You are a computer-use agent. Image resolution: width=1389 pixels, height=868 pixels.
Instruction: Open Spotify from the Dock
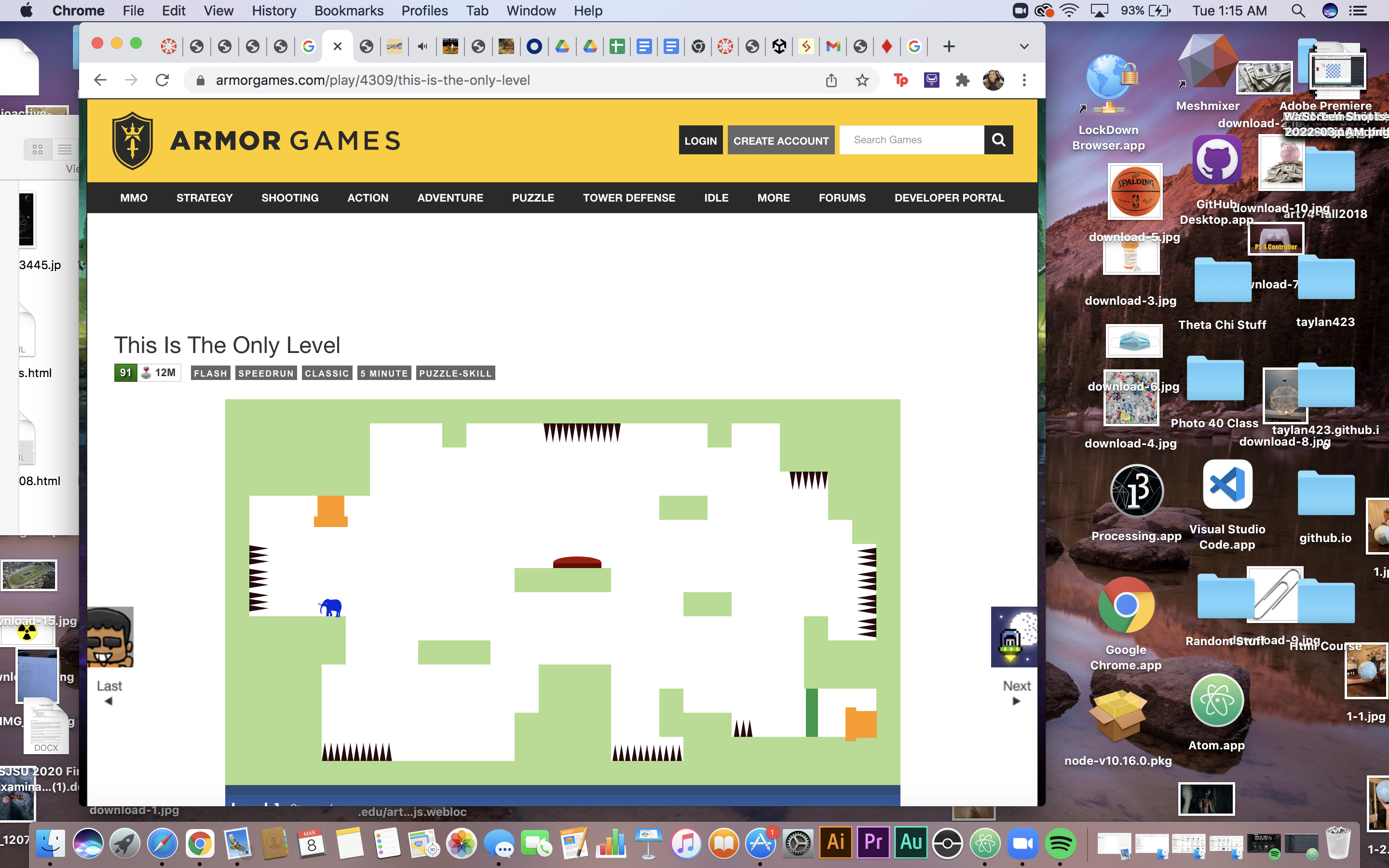click(x=1060, y=843)
